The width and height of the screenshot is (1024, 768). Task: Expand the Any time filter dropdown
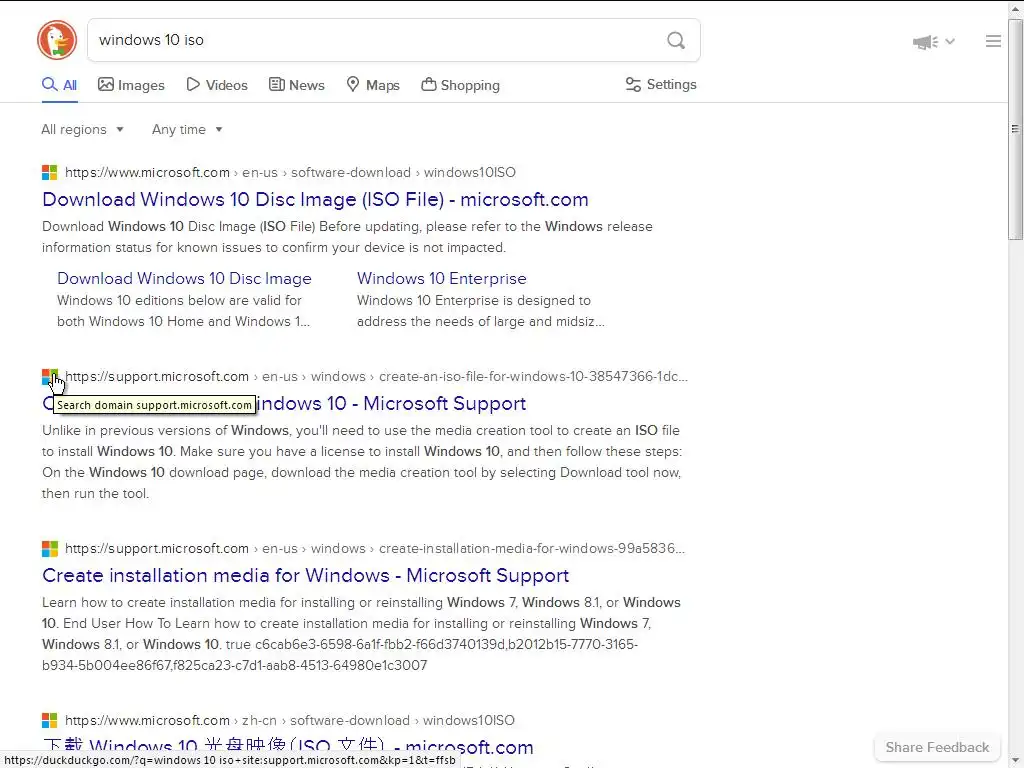coord(187,129)
